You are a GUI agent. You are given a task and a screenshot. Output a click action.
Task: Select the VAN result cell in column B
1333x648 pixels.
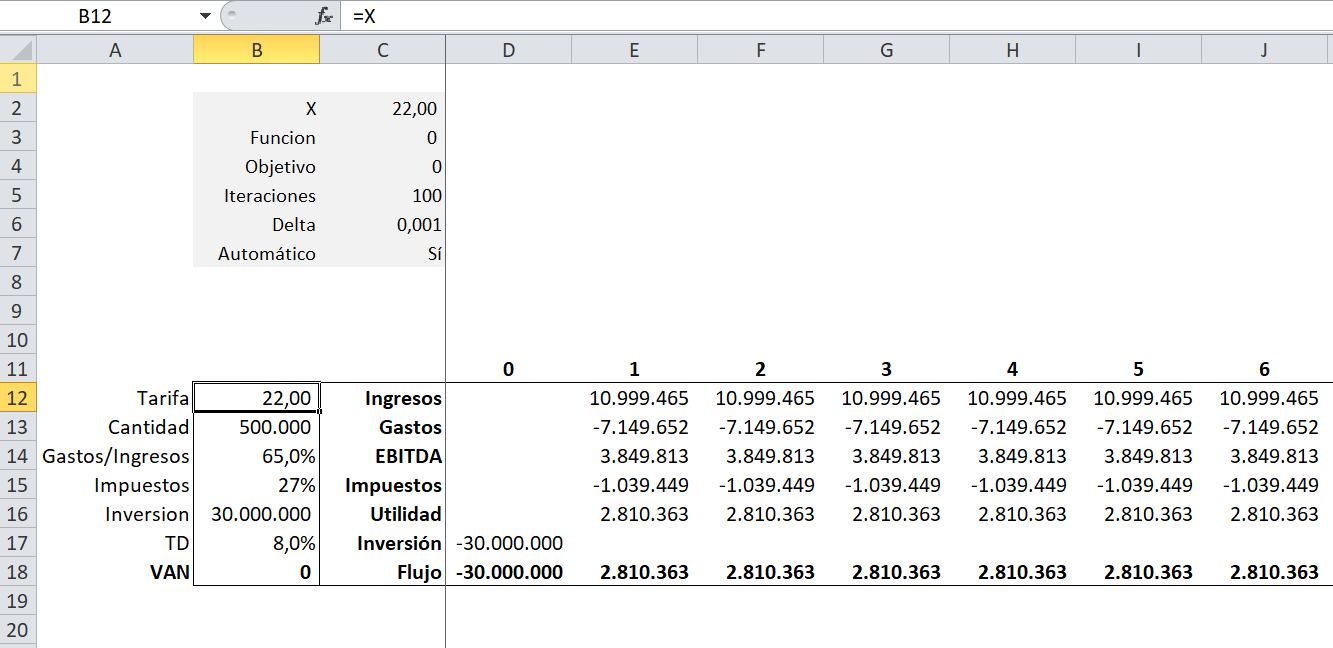(257, 573)
